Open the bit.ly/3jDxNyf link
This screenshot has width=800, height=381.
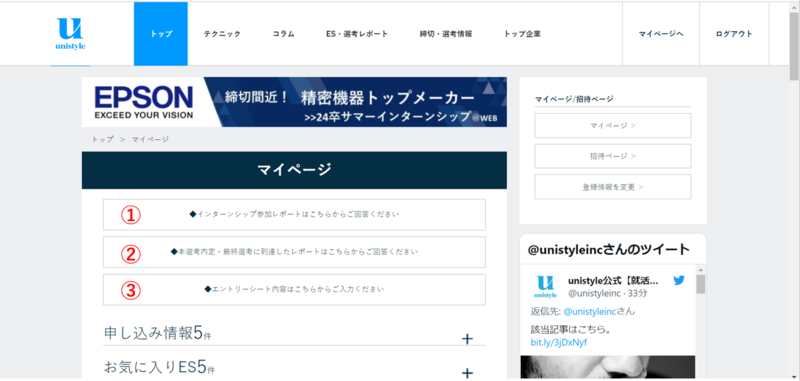tap(559, 342)
